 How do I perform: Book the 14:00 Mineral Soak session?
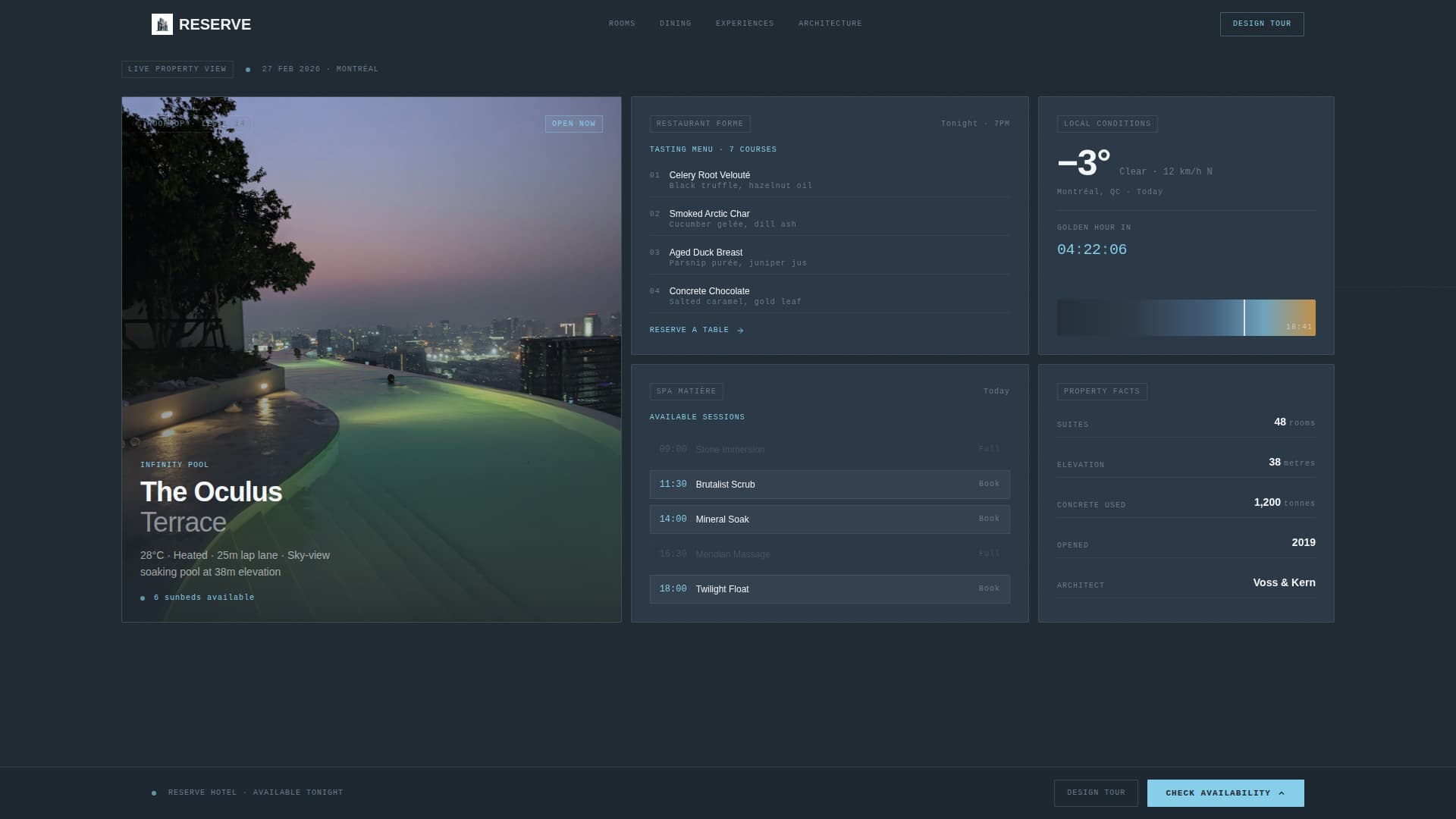tap(989, 519)
